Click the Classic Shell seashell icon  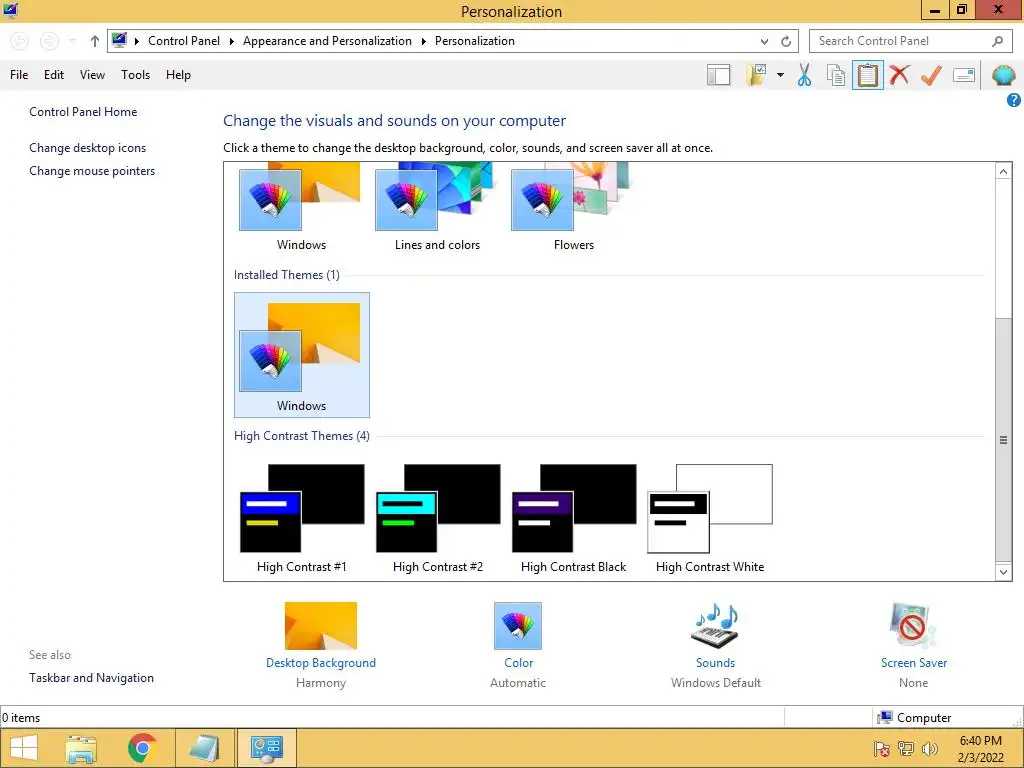click(x=1004, y=75)
